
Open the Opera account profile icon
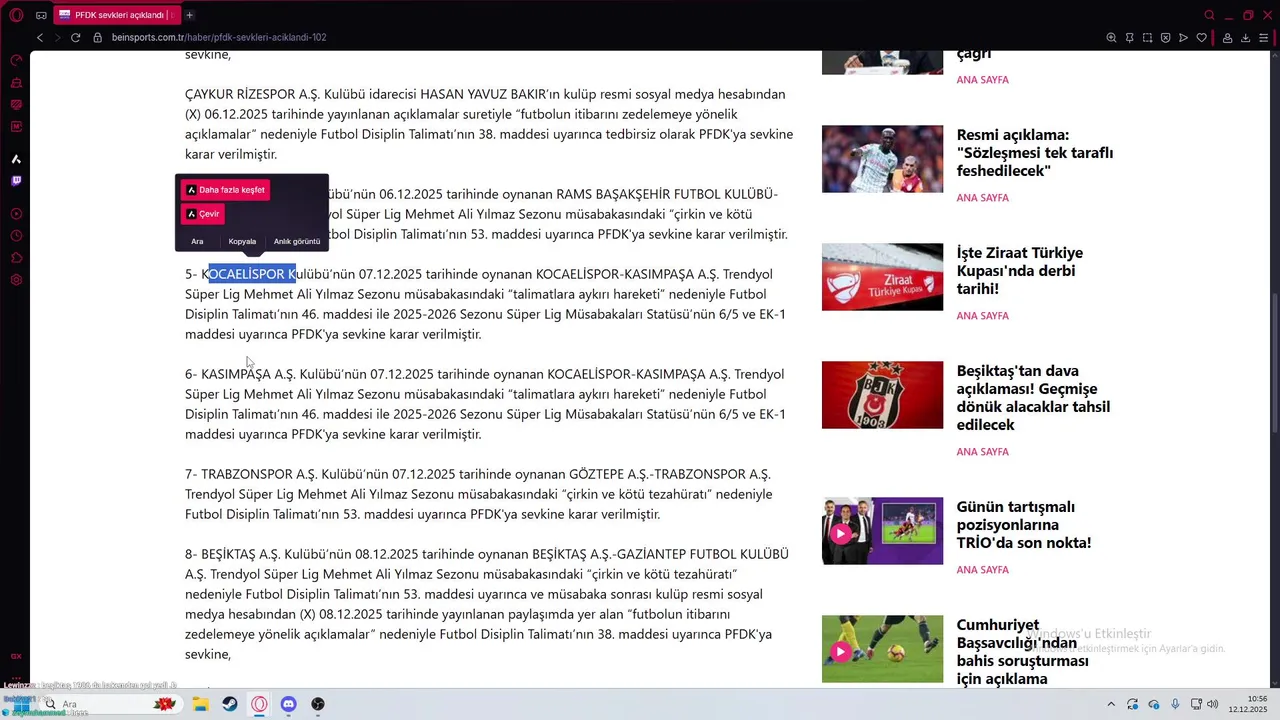tap(1227, 37)
